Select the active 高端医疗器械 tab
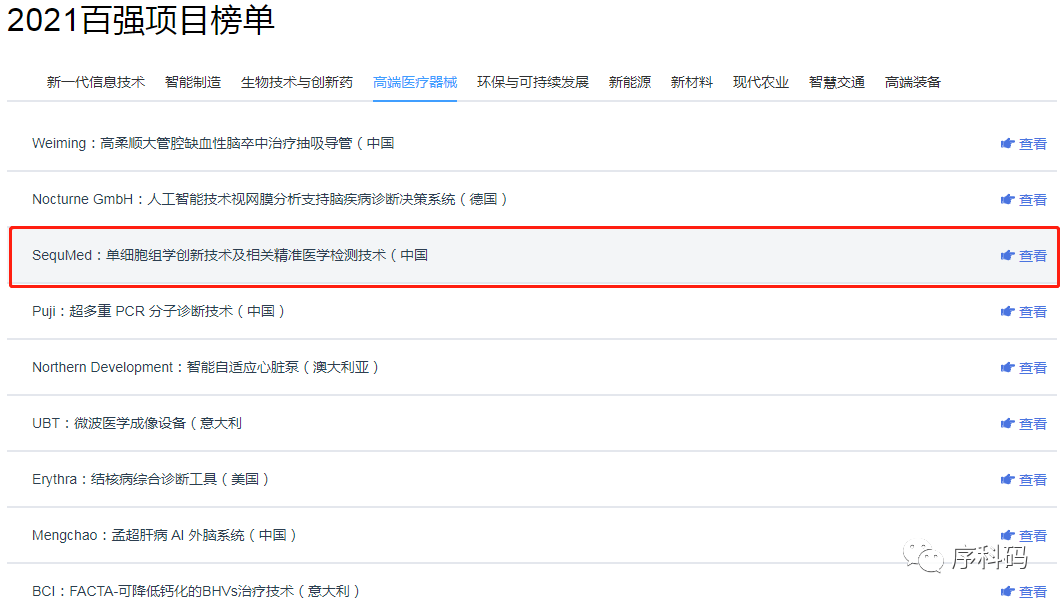This screenshot has width=1063, height=604. (x=415, y=82)
